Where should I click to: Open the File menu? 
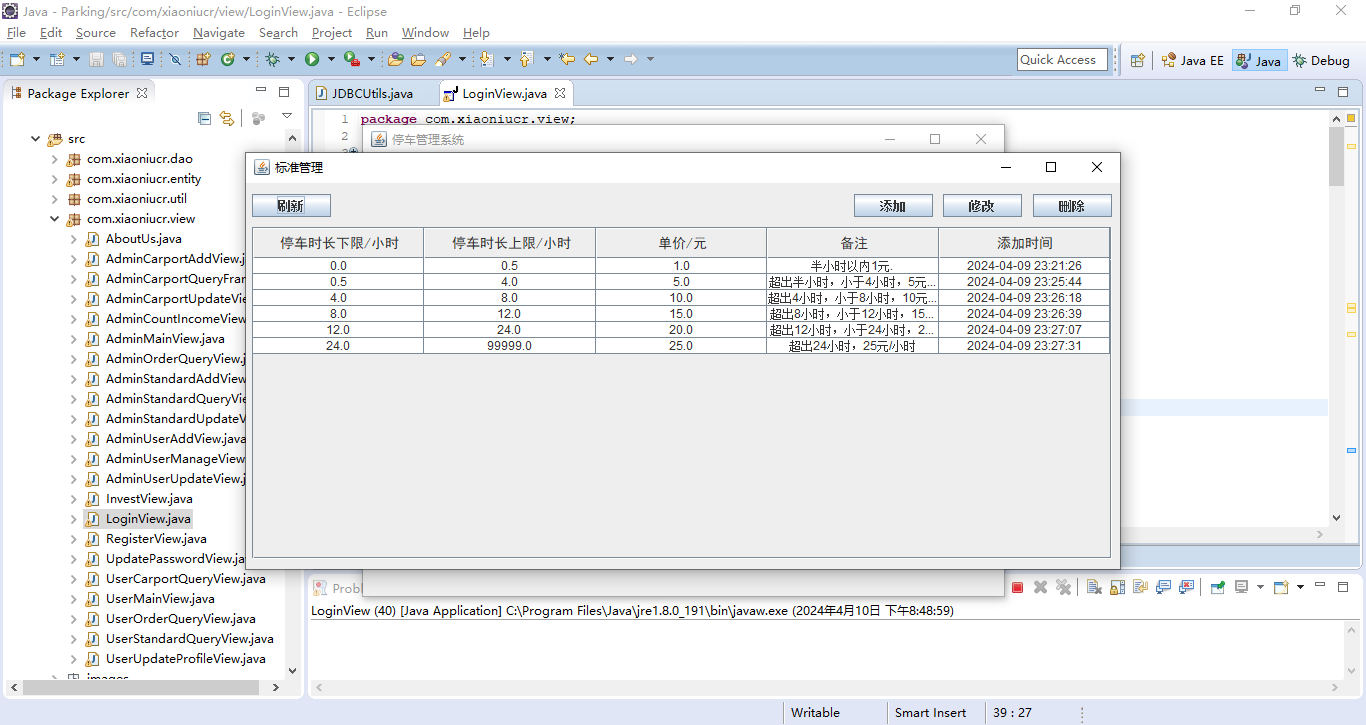16,33
